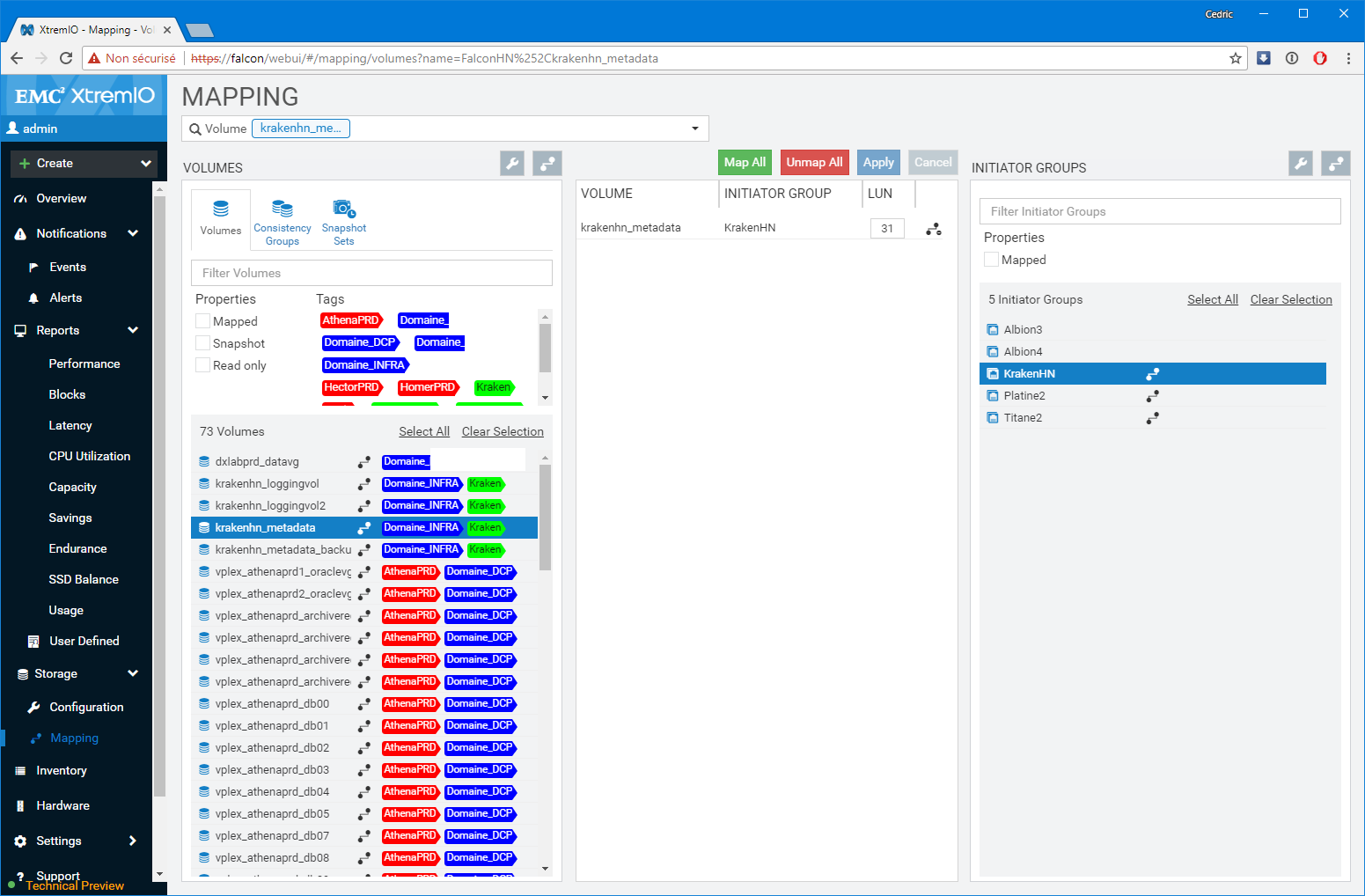Go to Configuration in the Storage menu
The height and width of the screenshot is (896, 1365).
click(x=86, y=707)
